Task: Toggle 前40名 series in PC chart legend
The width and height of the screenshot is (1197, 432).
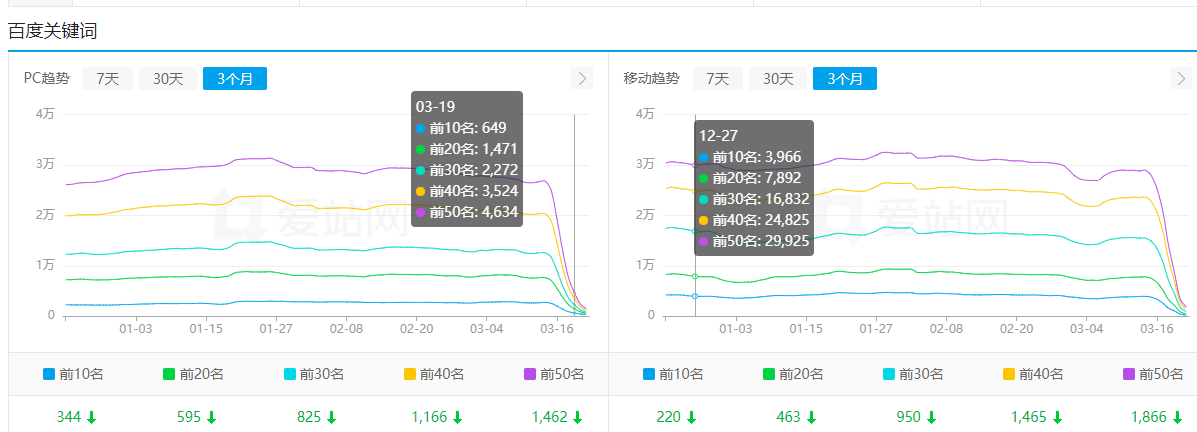Action: pos(434,374)
